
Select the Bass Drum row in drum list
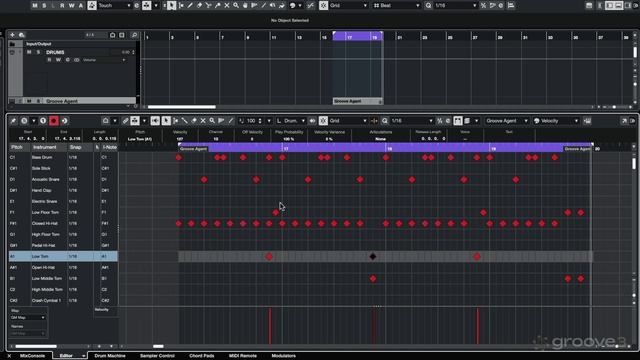coord(63,157)
